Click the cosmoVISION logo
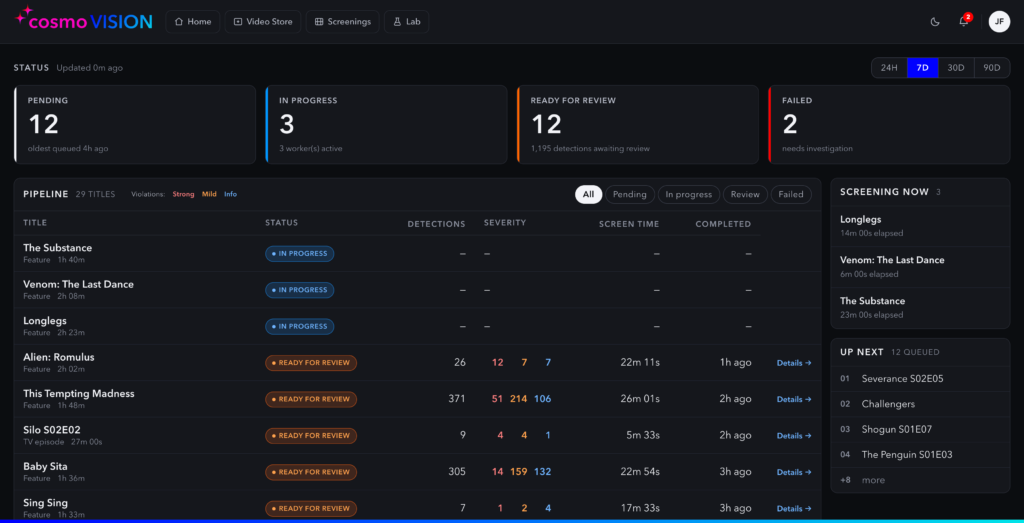The width and height of the screenshot is (1024, 523). pos(84,22)
